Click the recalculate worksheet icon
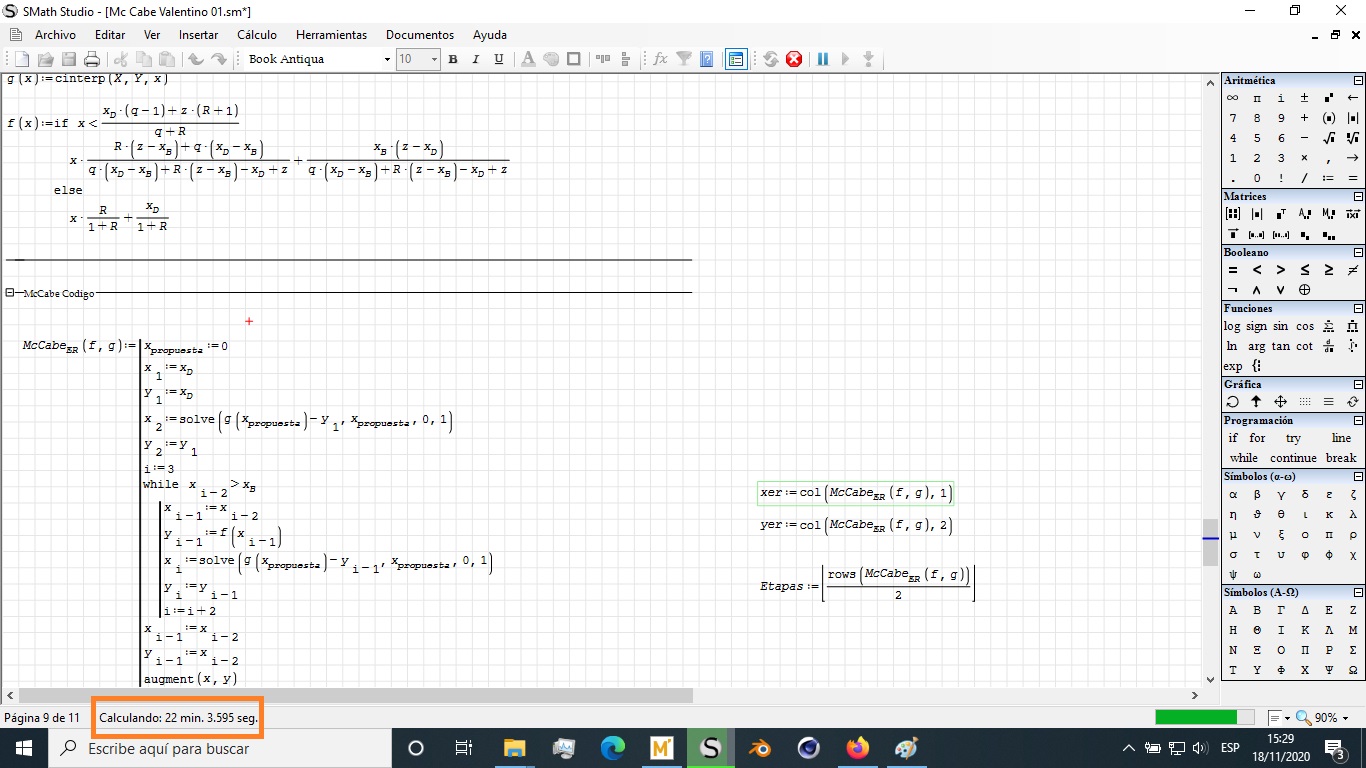 click(771, 59)
